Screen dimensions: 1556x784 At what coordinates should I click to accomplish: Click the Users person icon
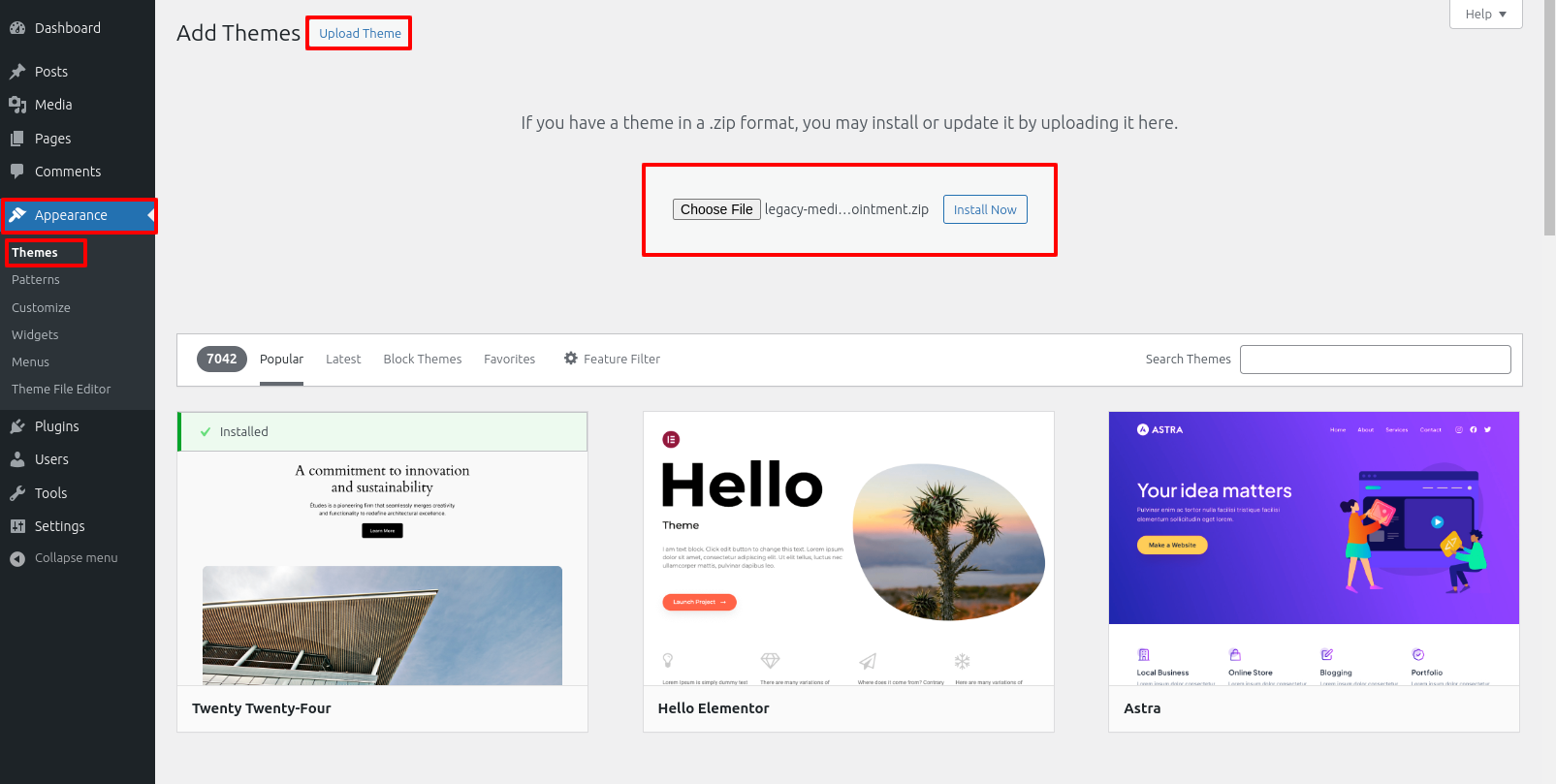(17, 459)
